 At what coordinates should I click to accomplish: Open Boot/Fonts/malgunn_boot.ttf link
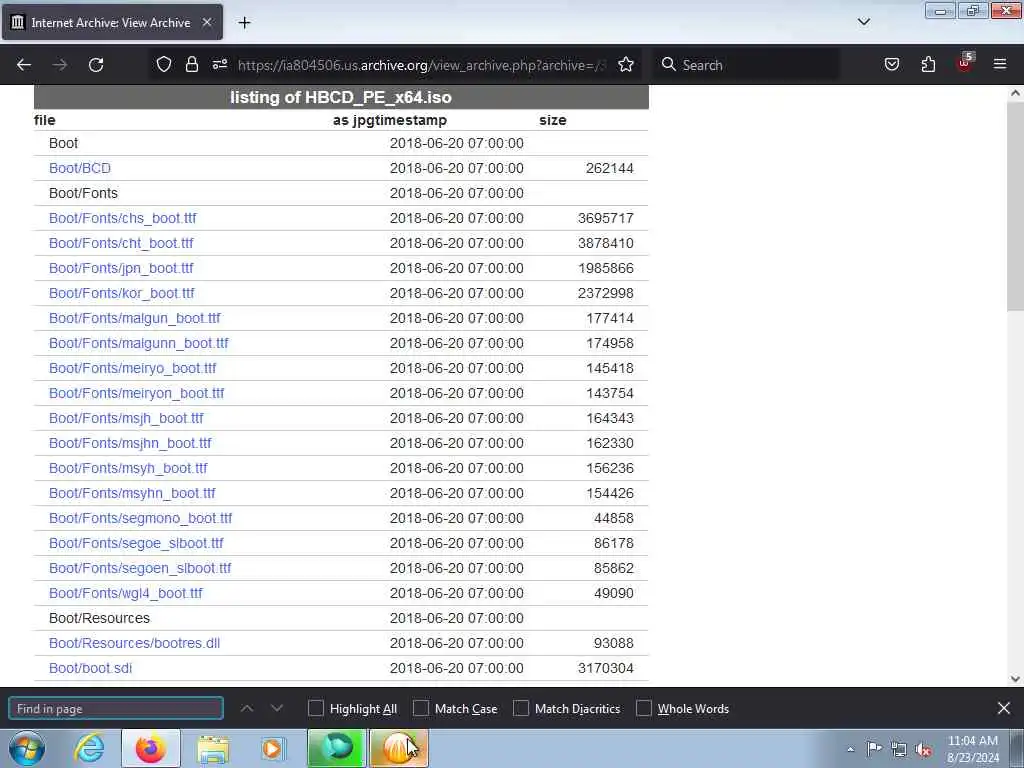pos(138,343)
